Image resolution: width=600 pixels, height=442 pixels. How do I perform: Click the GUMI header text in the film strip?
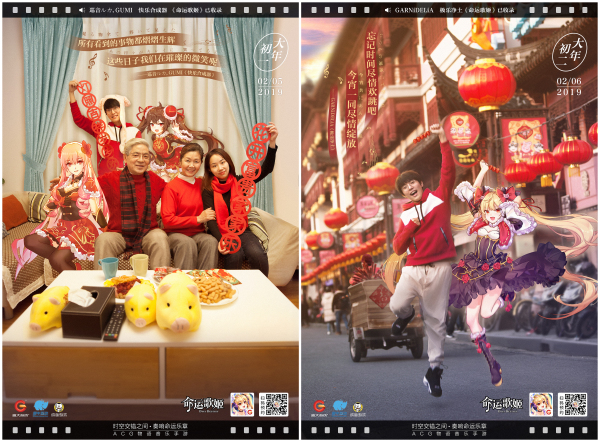(122, 10)
